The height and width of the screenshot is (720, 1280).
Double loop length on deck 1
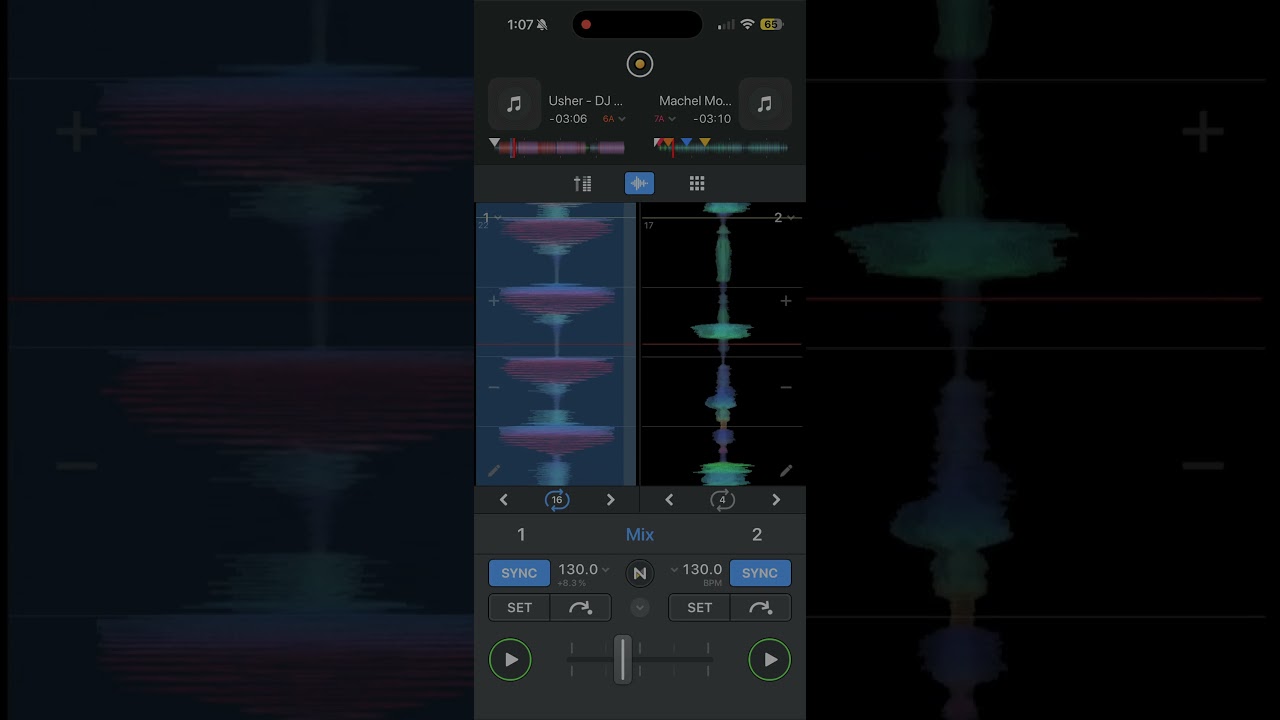(611, 500)
